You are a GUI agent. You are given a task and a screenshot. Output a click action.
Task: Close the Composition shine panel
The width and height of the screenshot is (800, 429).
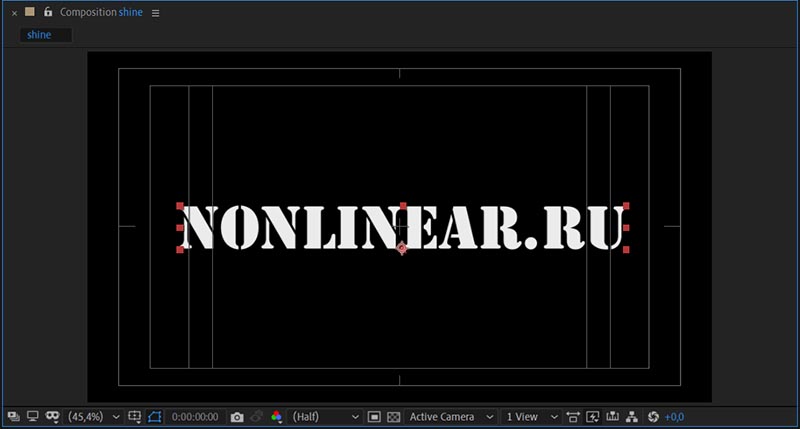point(14,13)
